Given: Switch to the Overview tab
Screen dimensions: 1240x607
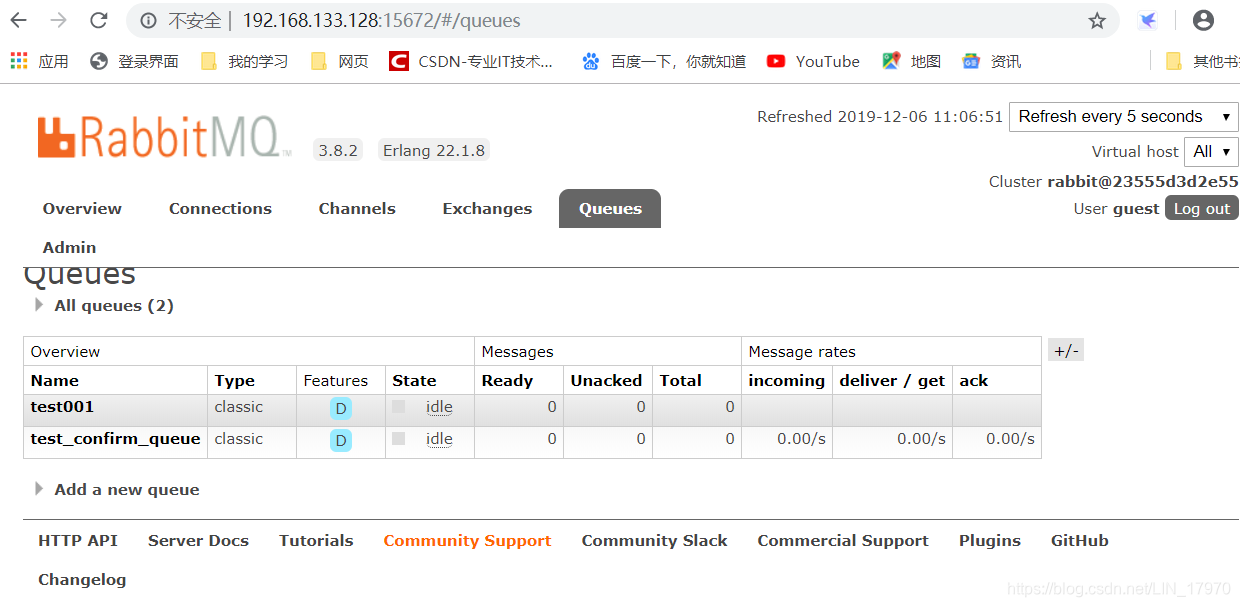Looking at the screenshot, I should tap(82, 208).
